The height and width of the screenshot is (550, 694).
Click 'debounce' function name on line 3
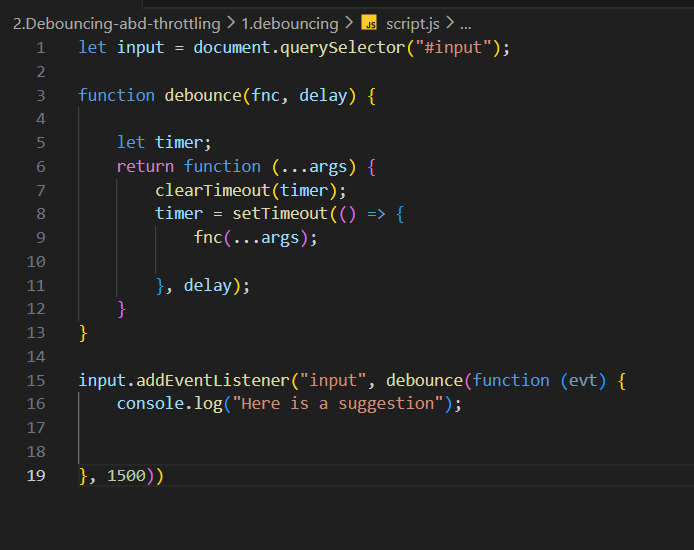pos(203,95)
